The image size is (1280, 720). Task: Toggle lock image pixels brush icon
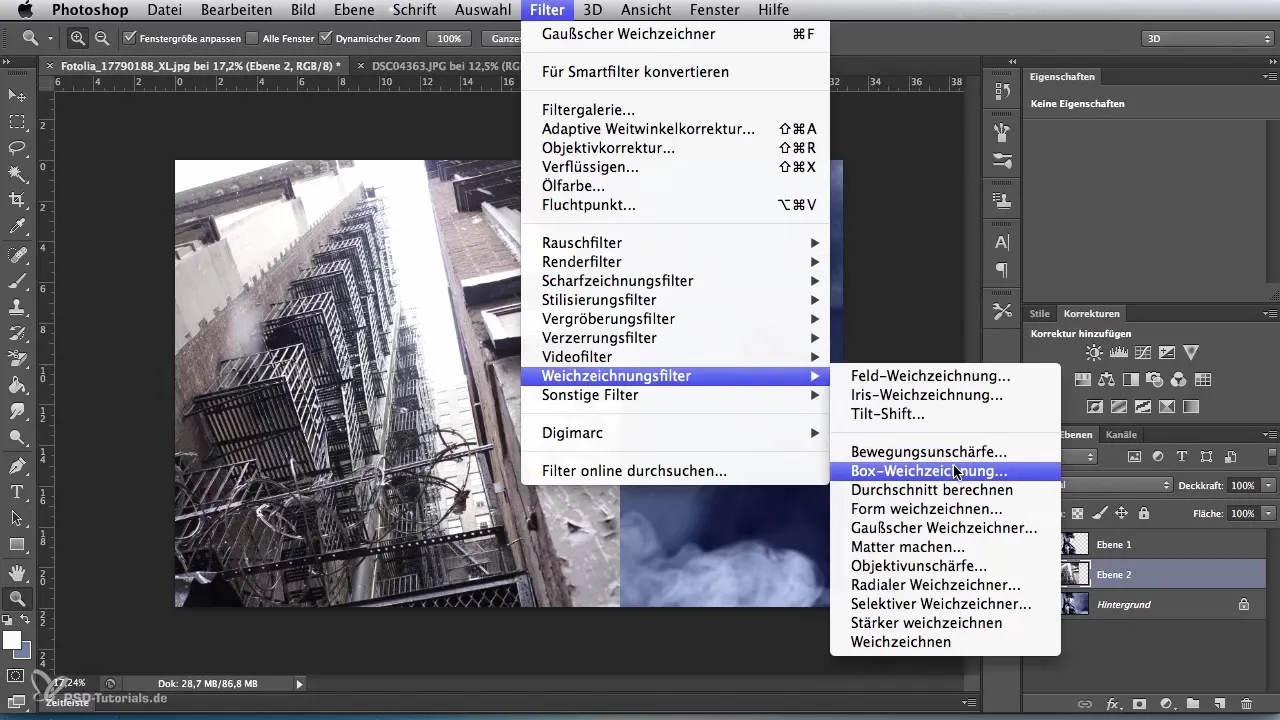1099,513
